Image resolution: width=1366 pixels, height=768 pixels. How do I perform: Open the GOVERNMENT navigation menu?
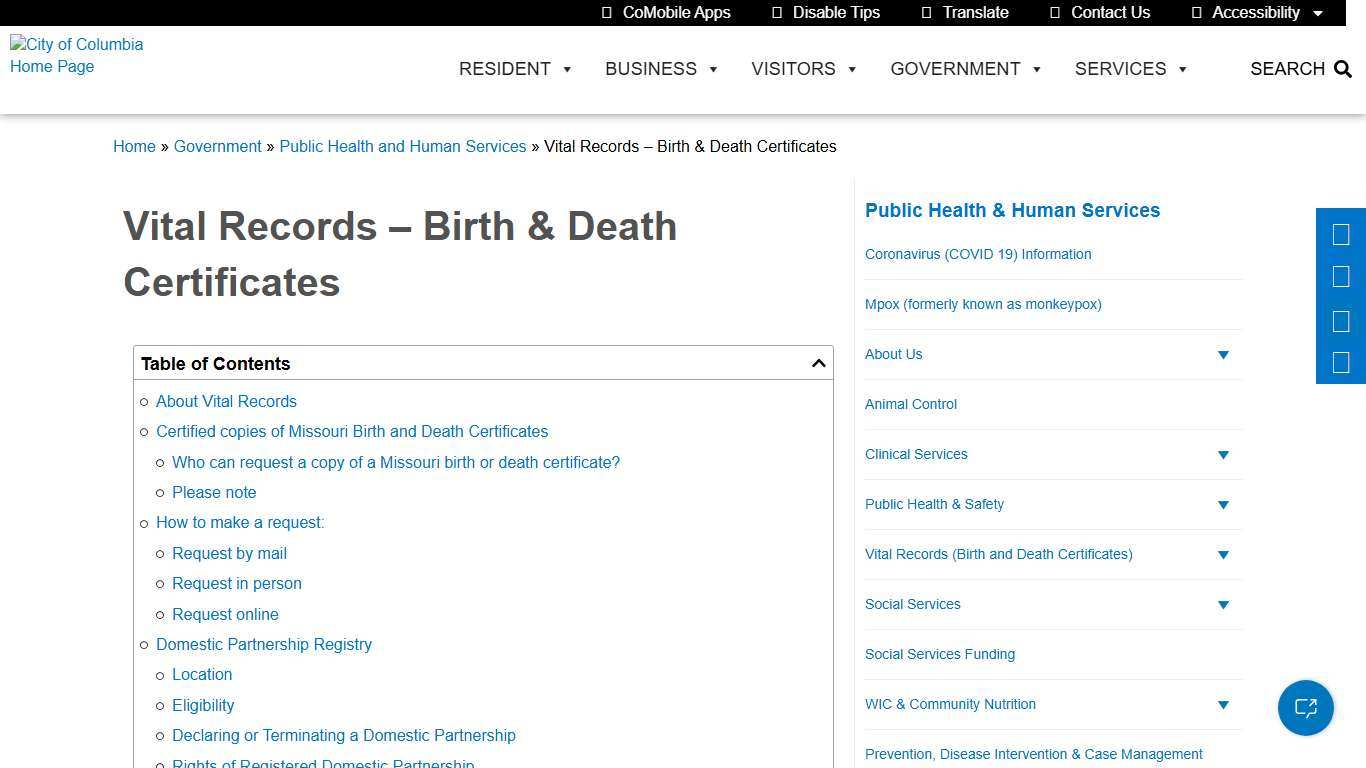coord(957,69)
